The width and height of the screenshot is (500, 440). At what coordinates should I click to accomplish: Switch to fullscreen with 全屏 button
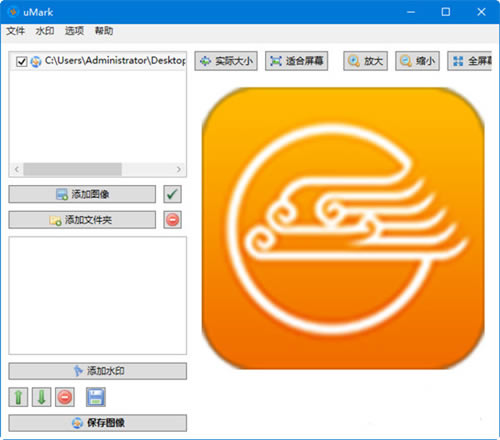pyautogui.click(x=470, y=61)
